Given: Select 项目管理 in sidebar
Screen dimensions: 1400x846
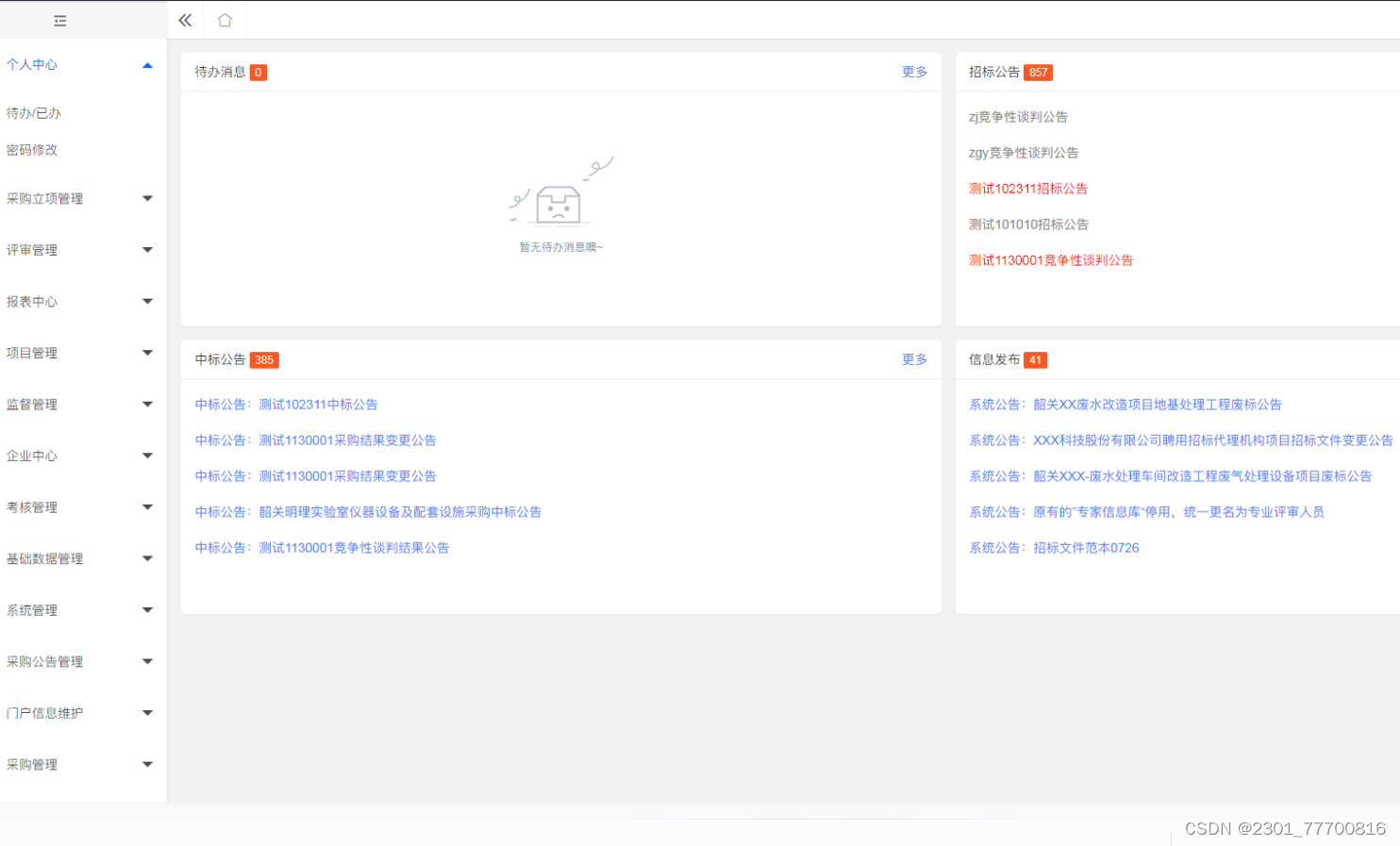Looking at the screenshot, I should (x=32, y=353).
